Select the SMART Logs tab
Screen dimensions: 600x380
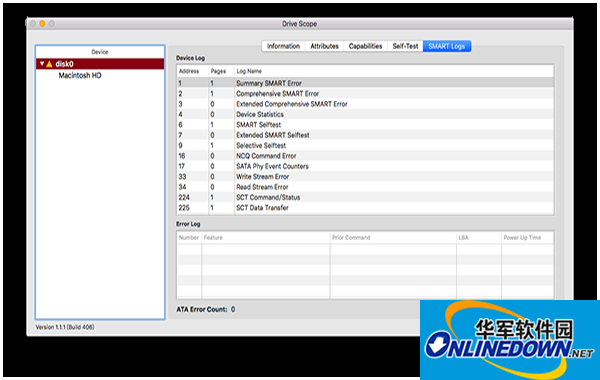tap(447, 46)
